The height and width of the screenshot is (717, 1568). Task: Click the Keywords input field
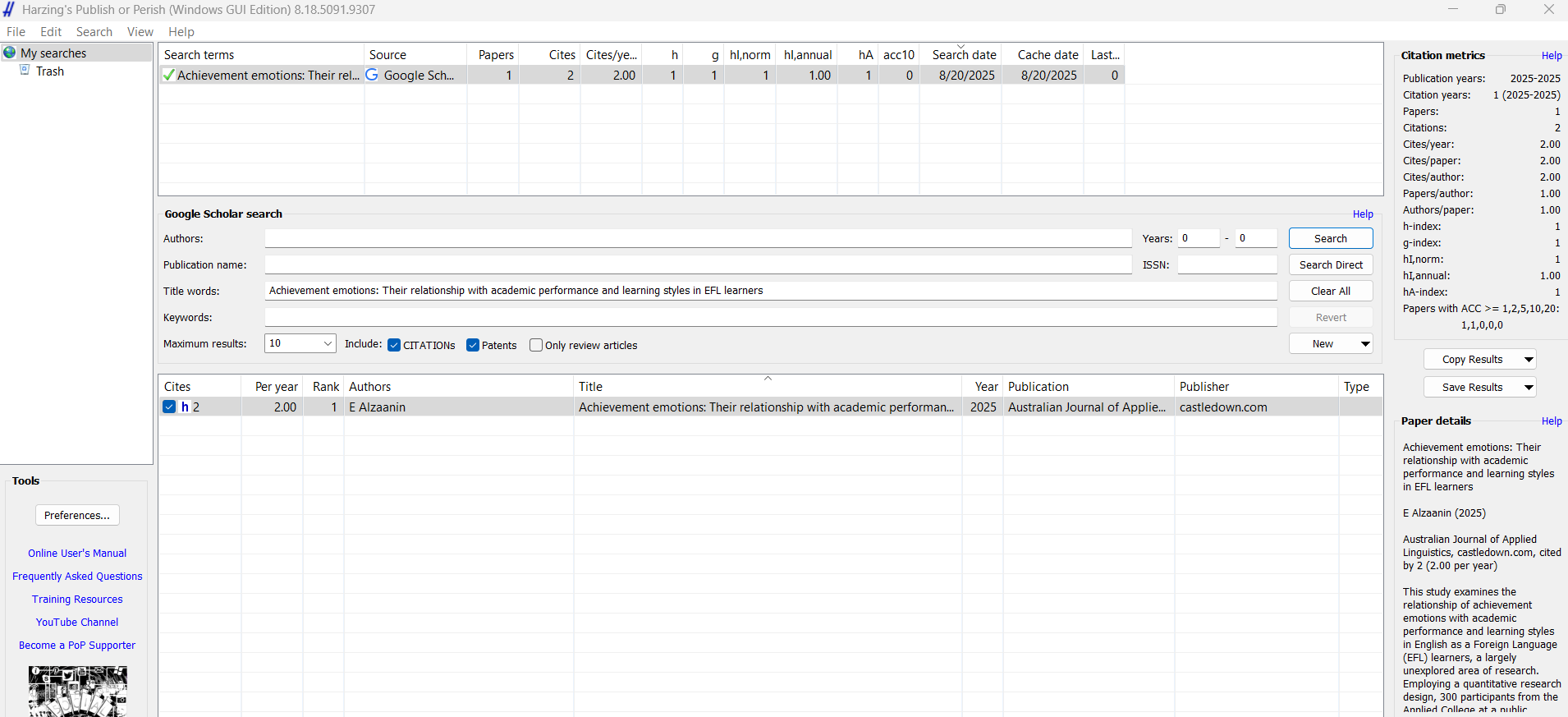point(771,317)
